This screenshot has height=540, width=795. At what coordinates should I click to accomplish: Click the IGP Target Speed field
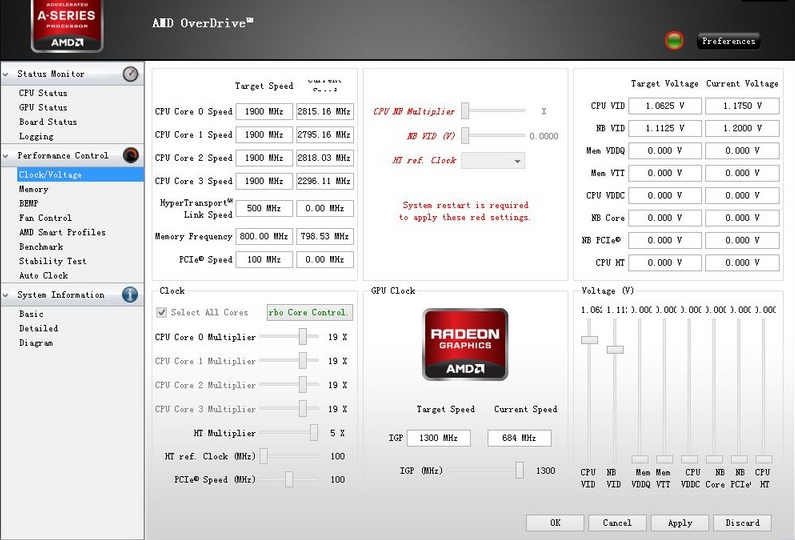pos(438,439)
